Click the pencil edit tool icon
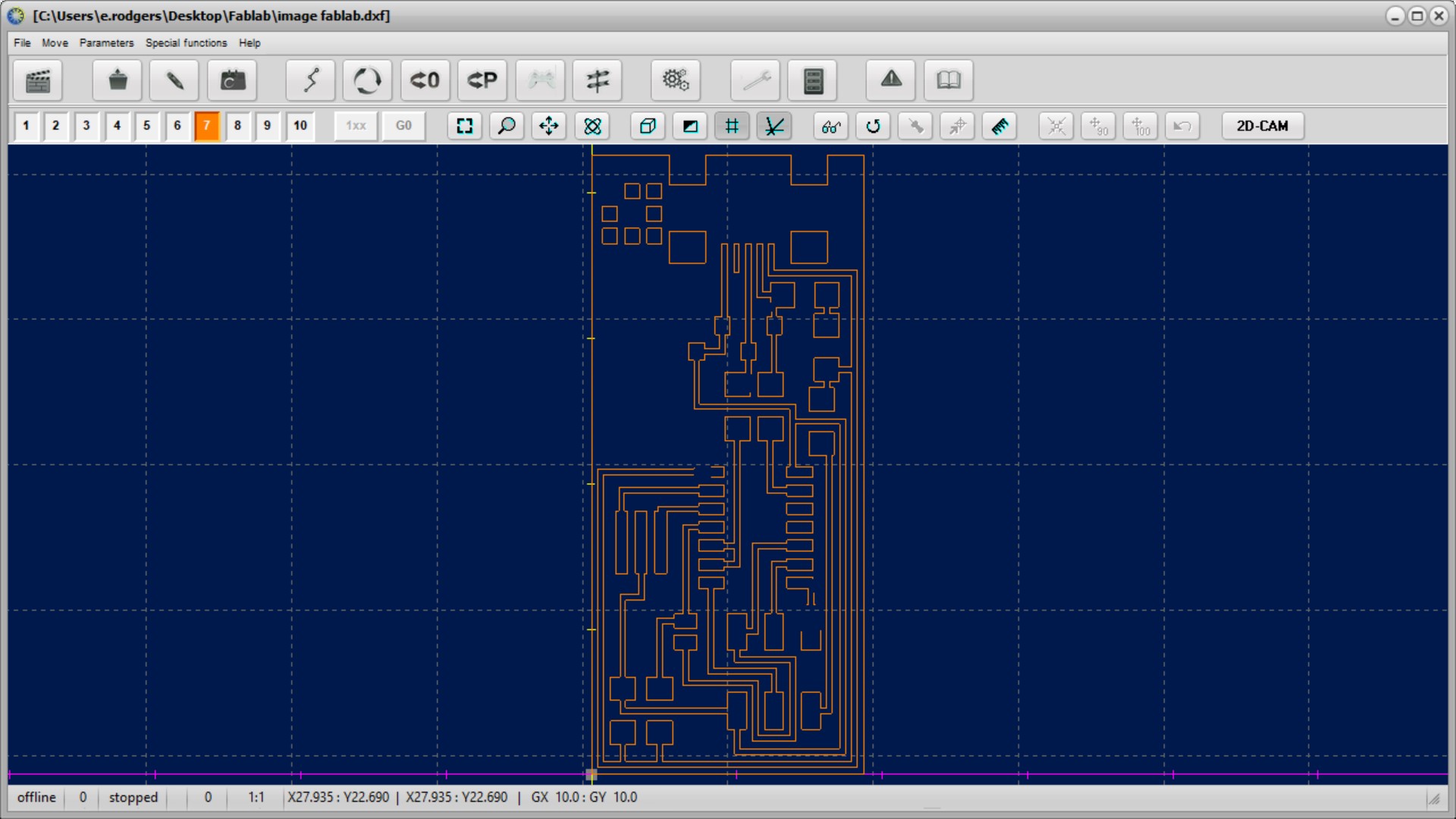 coord(174,80)
